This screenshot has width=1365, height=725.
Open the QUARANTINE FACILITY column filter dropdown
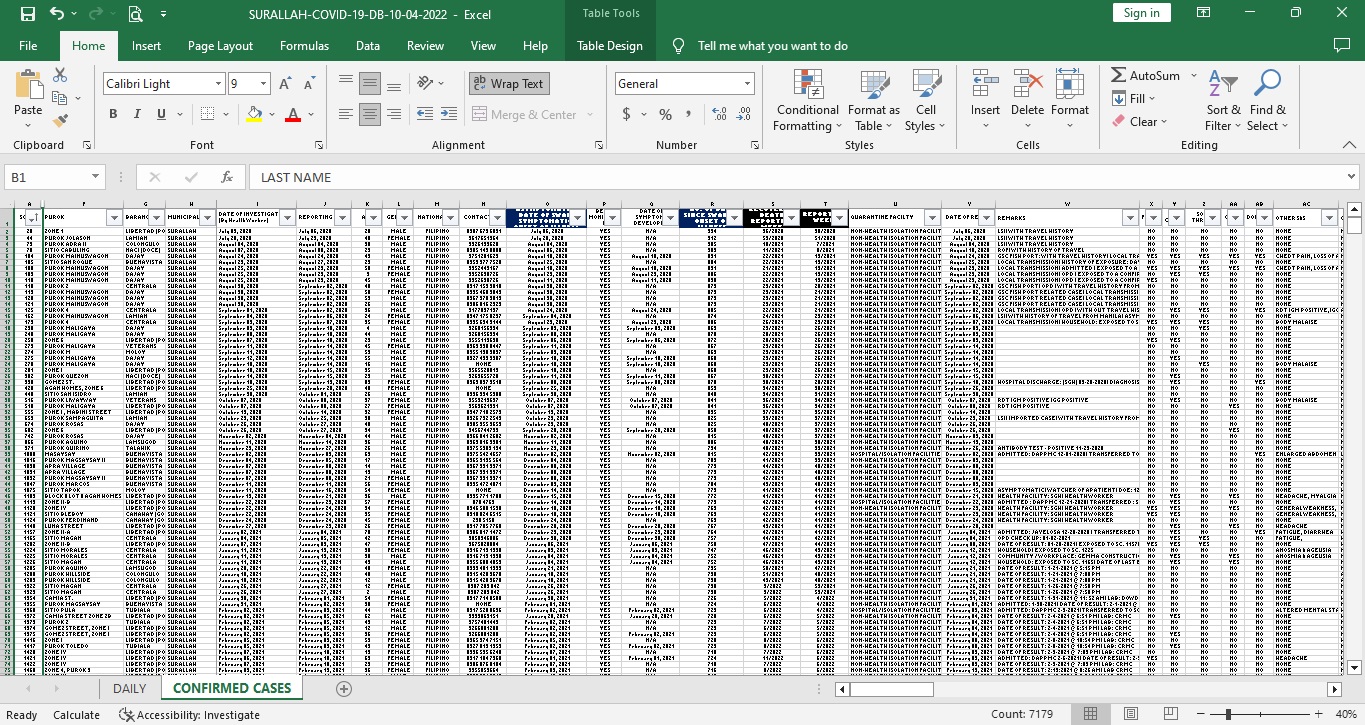coord(932,217)
